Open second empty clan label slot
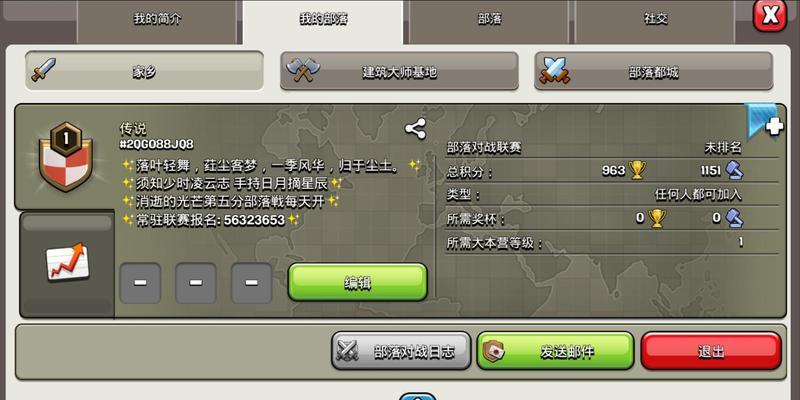This screenshot has height=400, width=800. (x=196, y=283)
